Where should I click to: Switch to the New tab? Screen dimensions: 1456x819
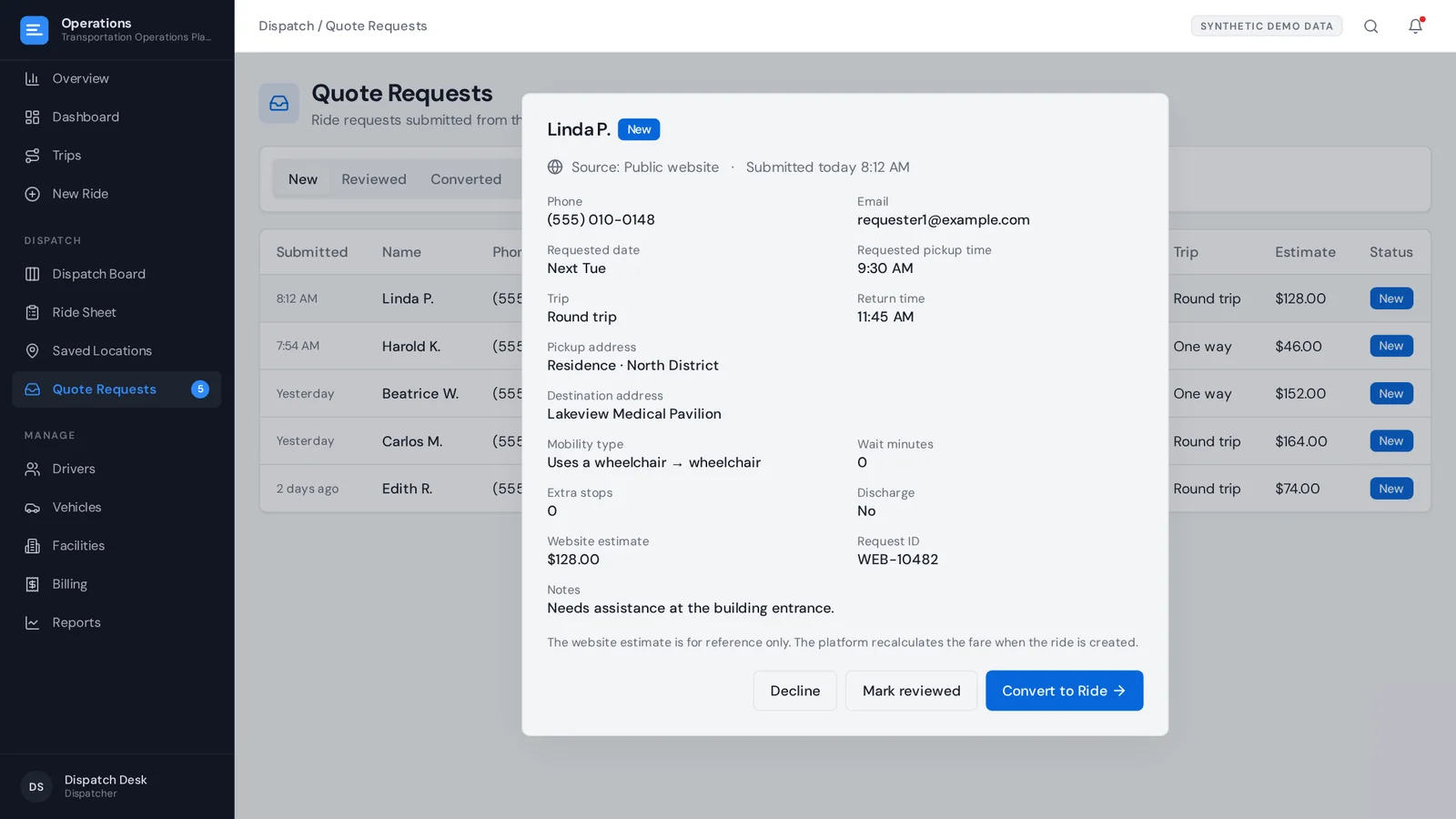click(x=303, y=179)
